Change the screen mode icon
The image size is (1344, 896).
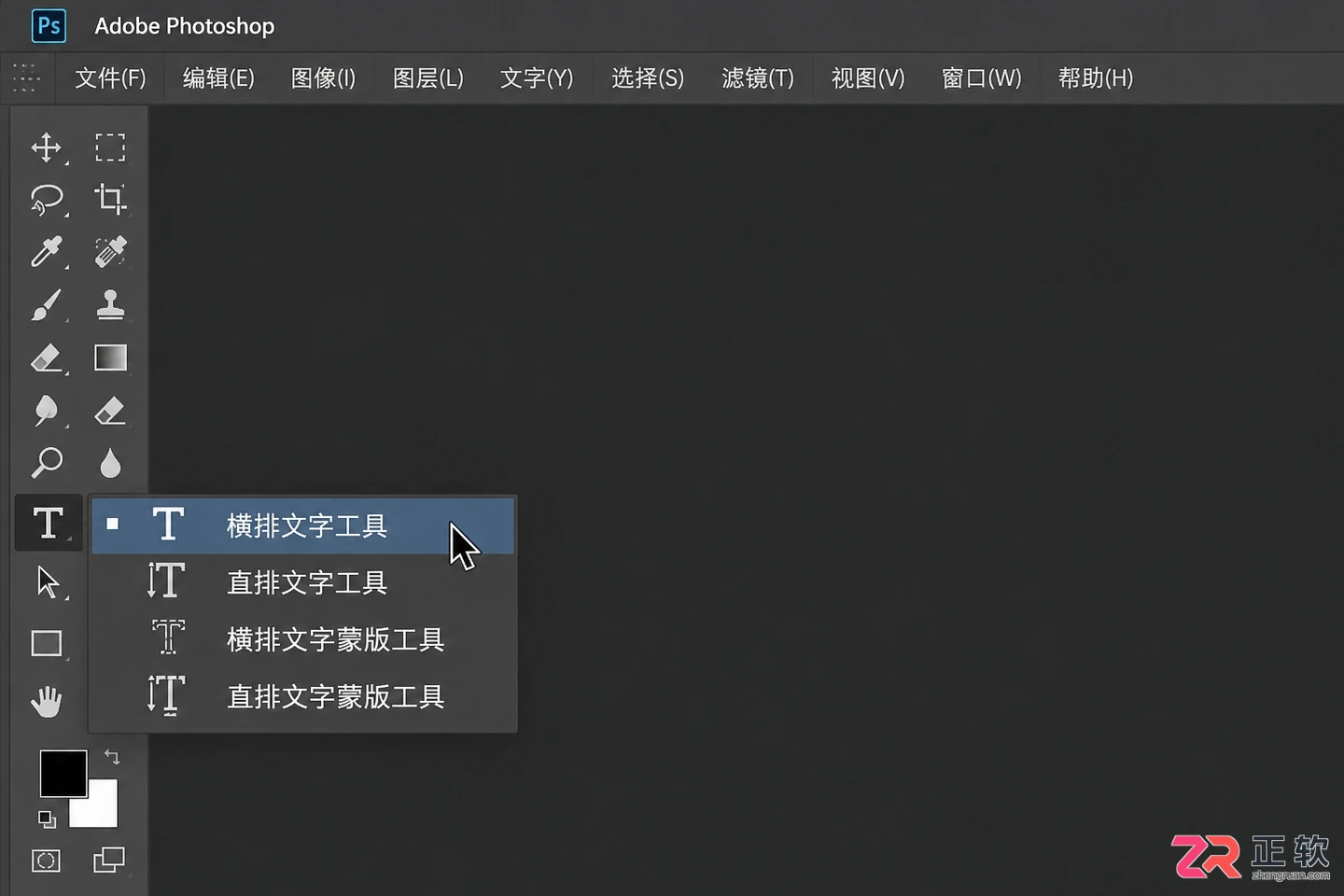pos(109,860)
